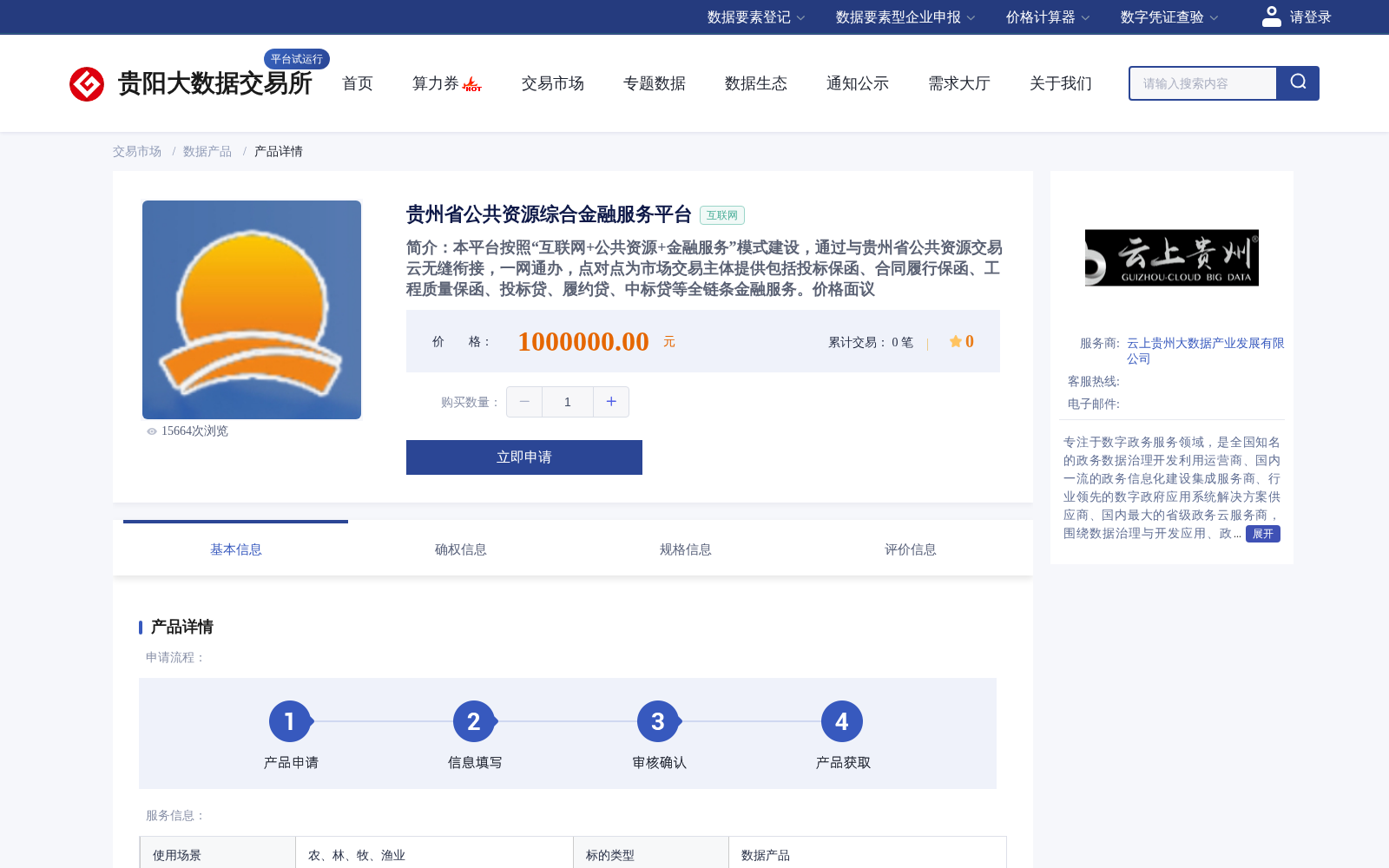Click the 立即申请 button
This screenshot has width=1389, height=868.
524,457
